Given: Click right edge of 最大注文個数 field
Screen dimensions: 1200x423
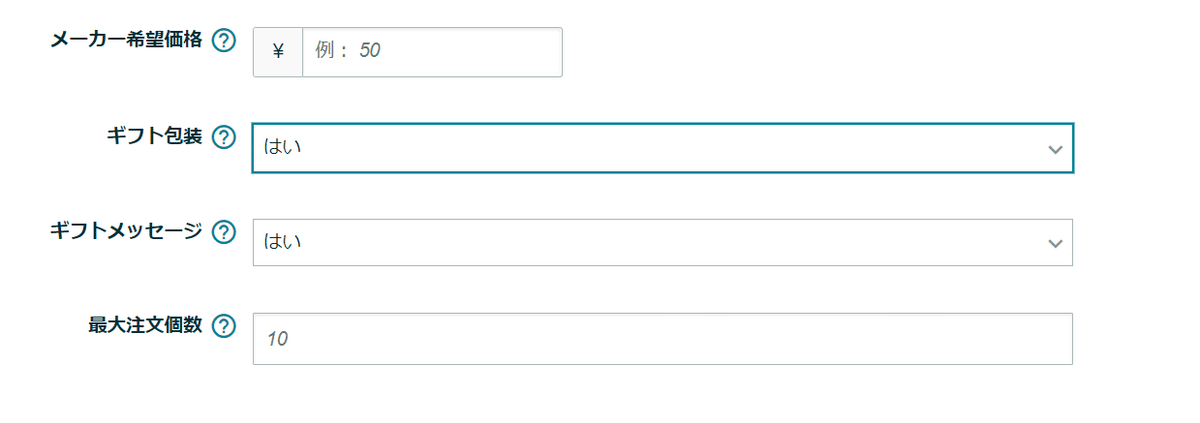Looking at the screenshot, I should point(1060,339).
